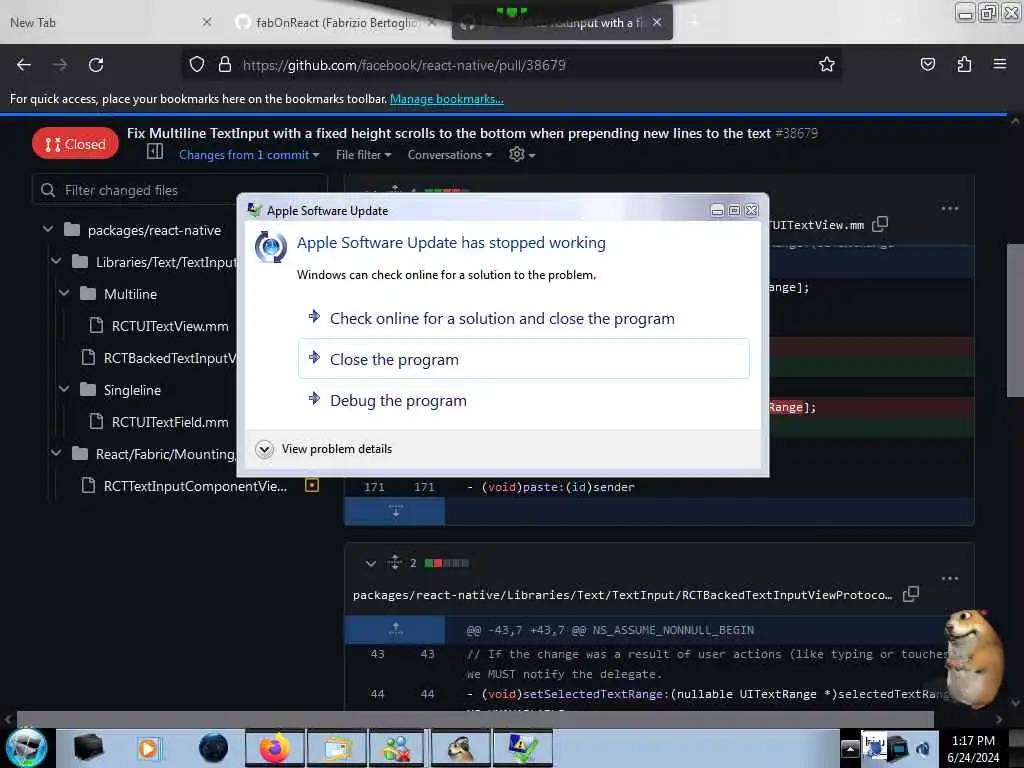Image resolution: width=1024 pixels, height=768 pixels.
Task: Open the Pocket save icon
Action: pyautogui.click(x=927, y=64)
